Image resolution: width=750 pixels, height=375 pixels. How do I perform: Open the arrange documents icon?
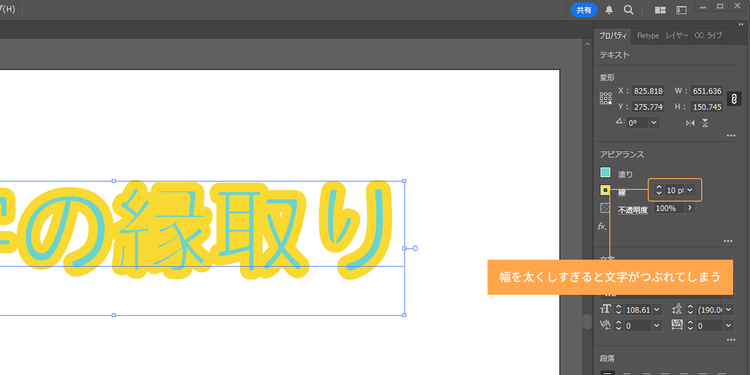tap(660, 10)
